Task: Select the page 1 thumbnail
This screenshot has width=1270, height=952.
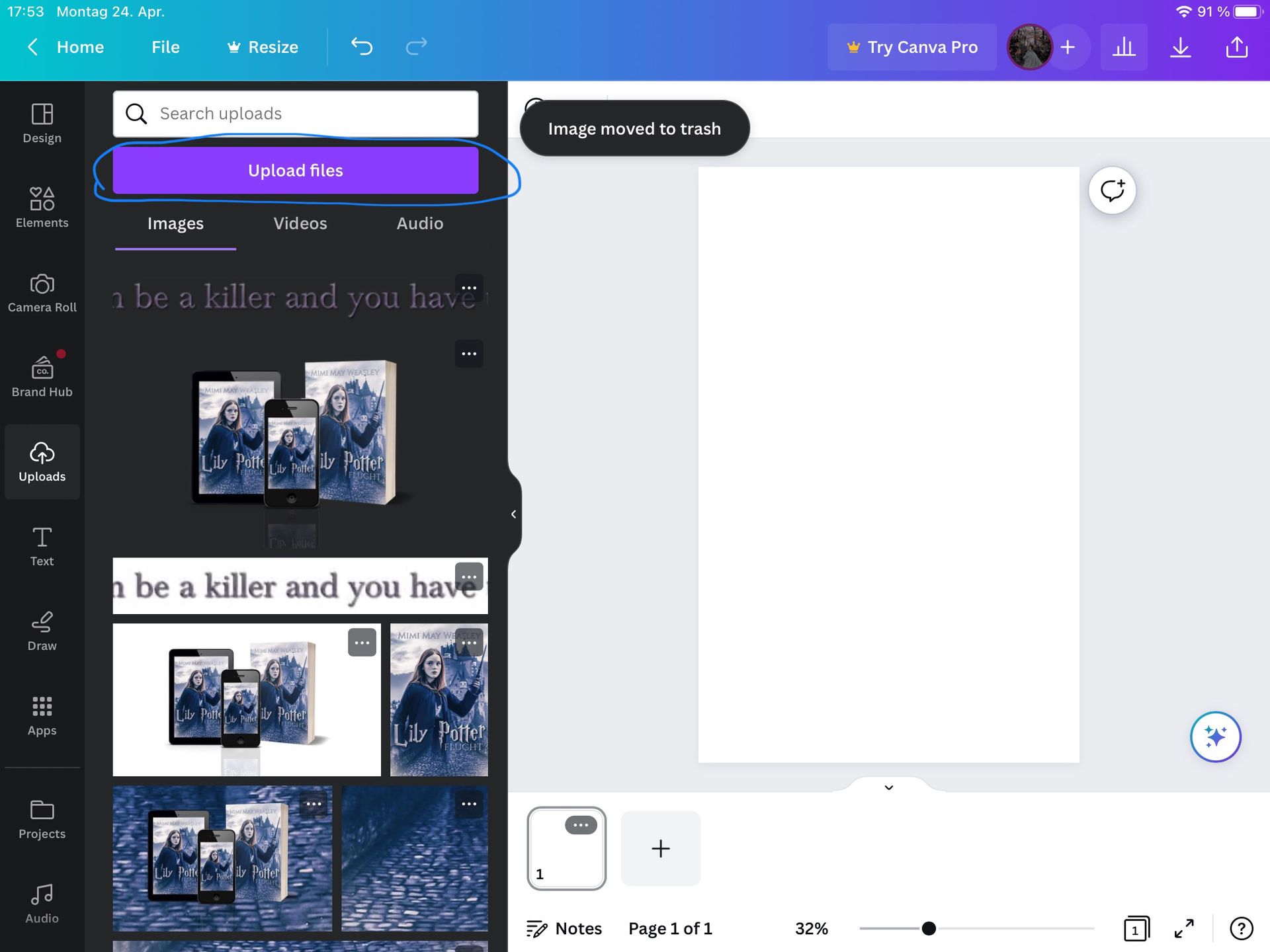Action: (x=566, y=848)
